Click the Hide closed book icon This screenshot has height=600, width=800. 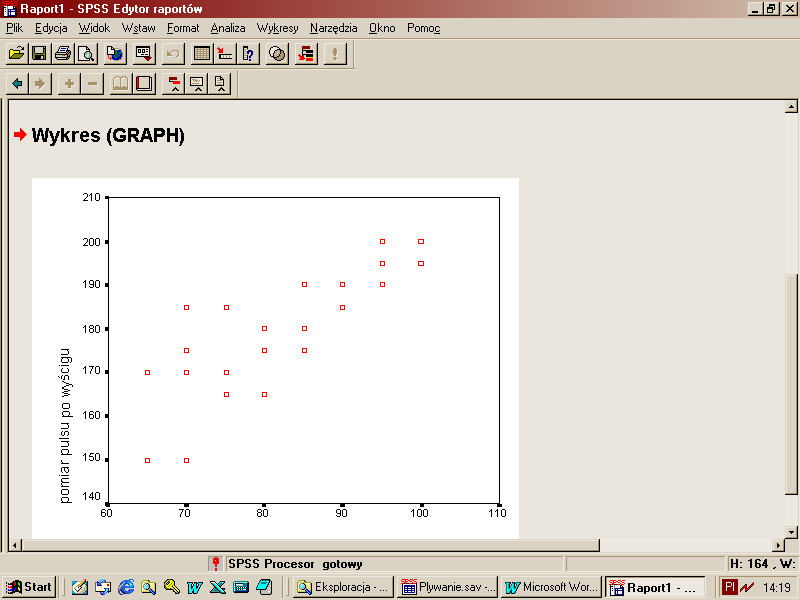click(144, 83)
